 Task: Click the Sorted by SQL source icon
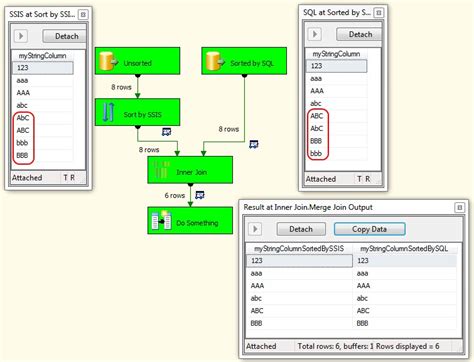click(x=215, y=61)
